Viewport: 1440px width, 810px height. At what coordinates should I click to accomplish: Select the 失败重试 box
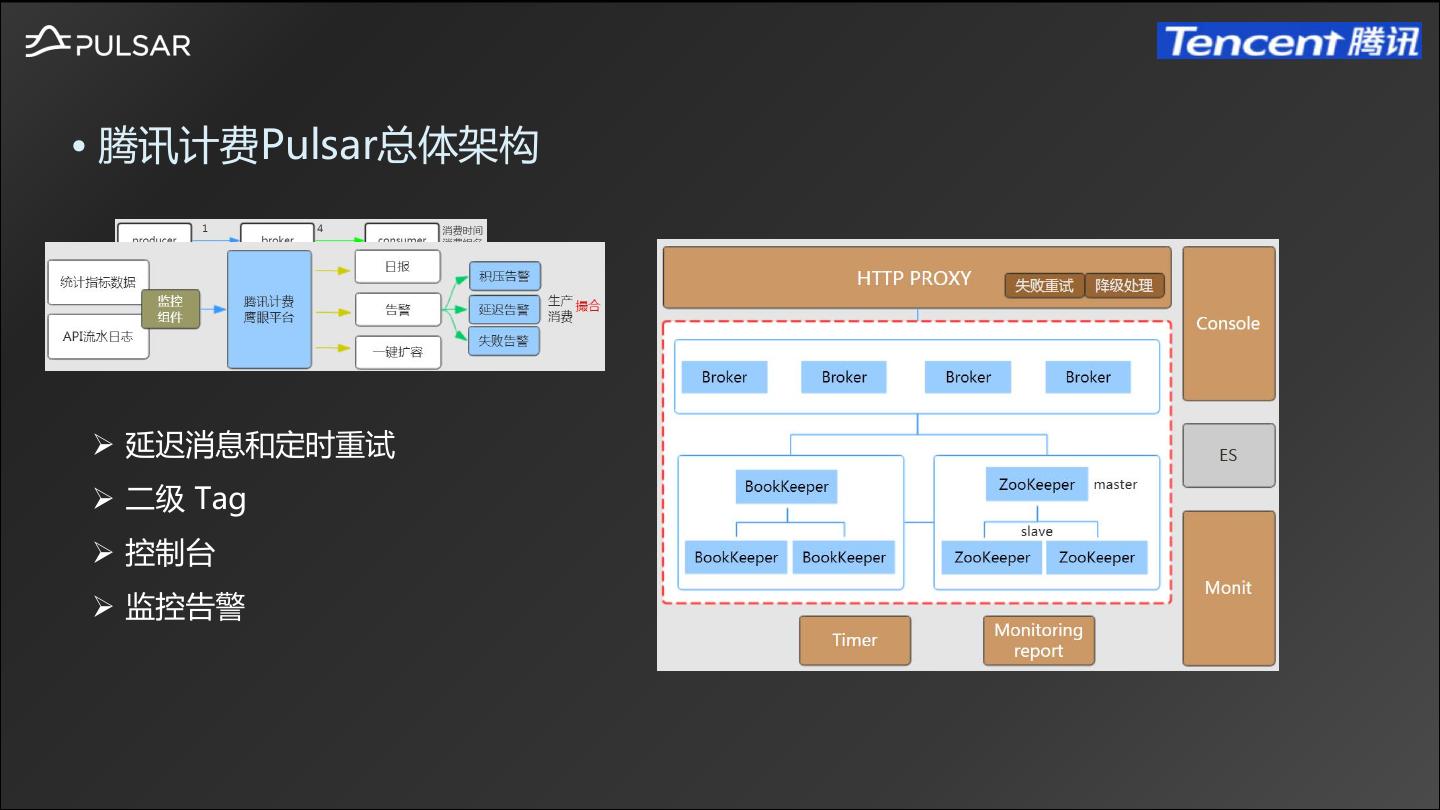(x=1044, y=286)
